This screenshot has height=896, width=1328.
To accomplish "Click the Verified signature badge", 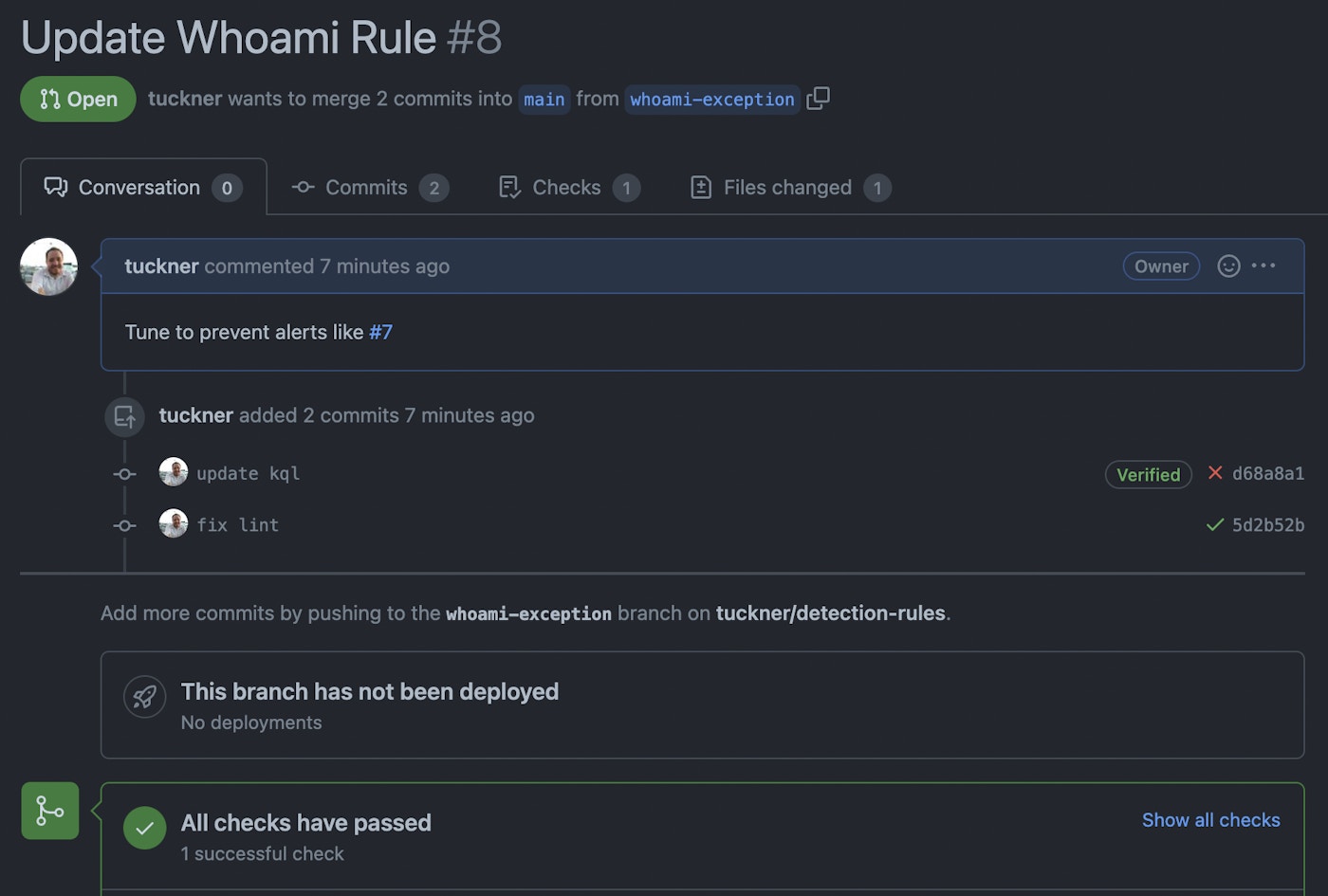I will tap(1148, 475).
